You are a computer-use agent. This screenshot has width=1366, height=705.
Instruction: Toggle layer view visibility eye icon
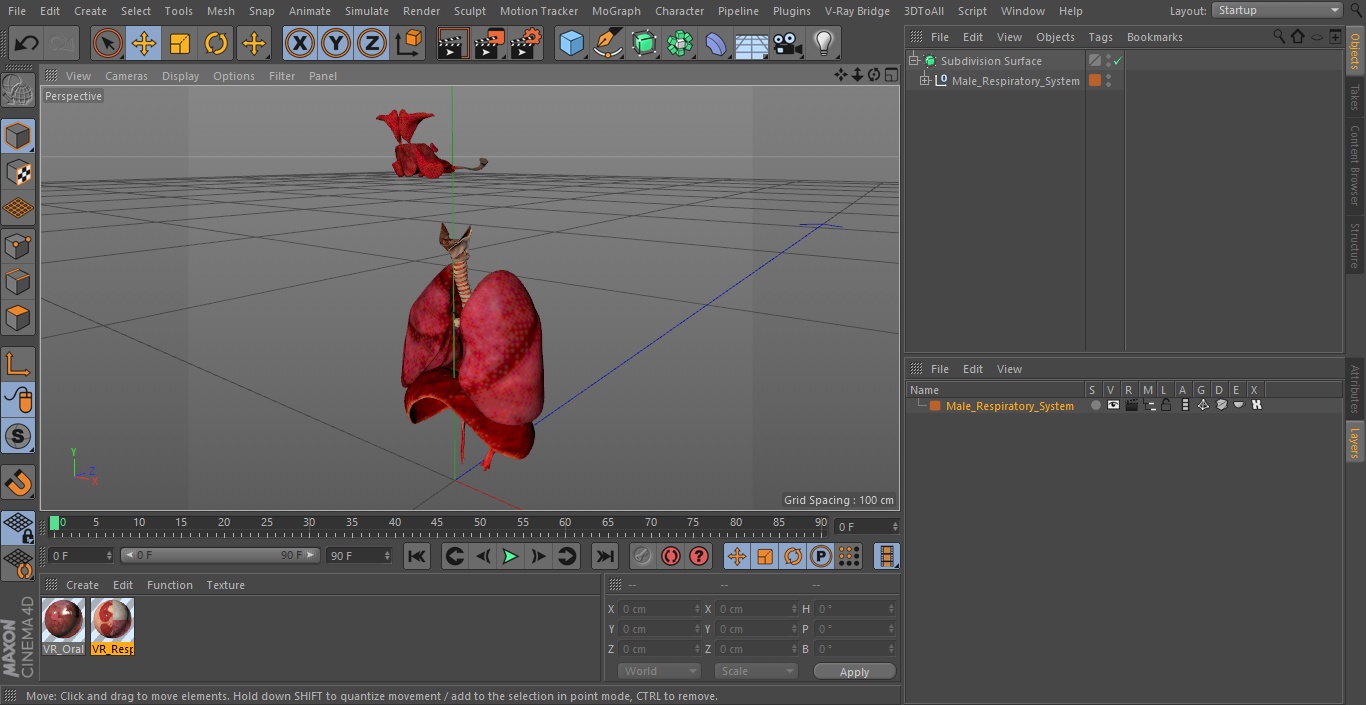click(x=1113, y=405)
